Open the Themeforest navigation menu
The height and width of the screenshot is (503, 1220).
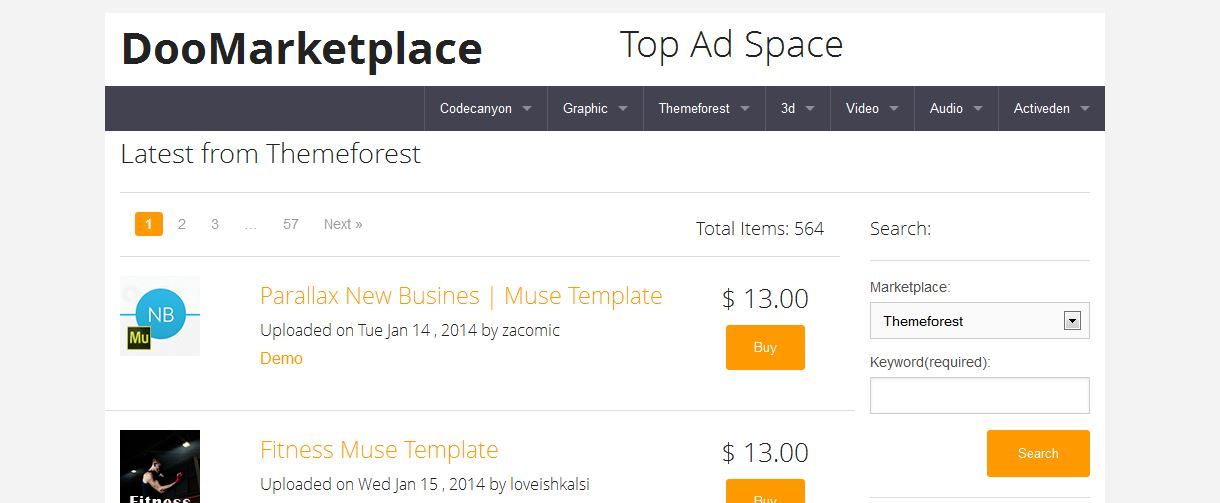click(x=704, y=108)
